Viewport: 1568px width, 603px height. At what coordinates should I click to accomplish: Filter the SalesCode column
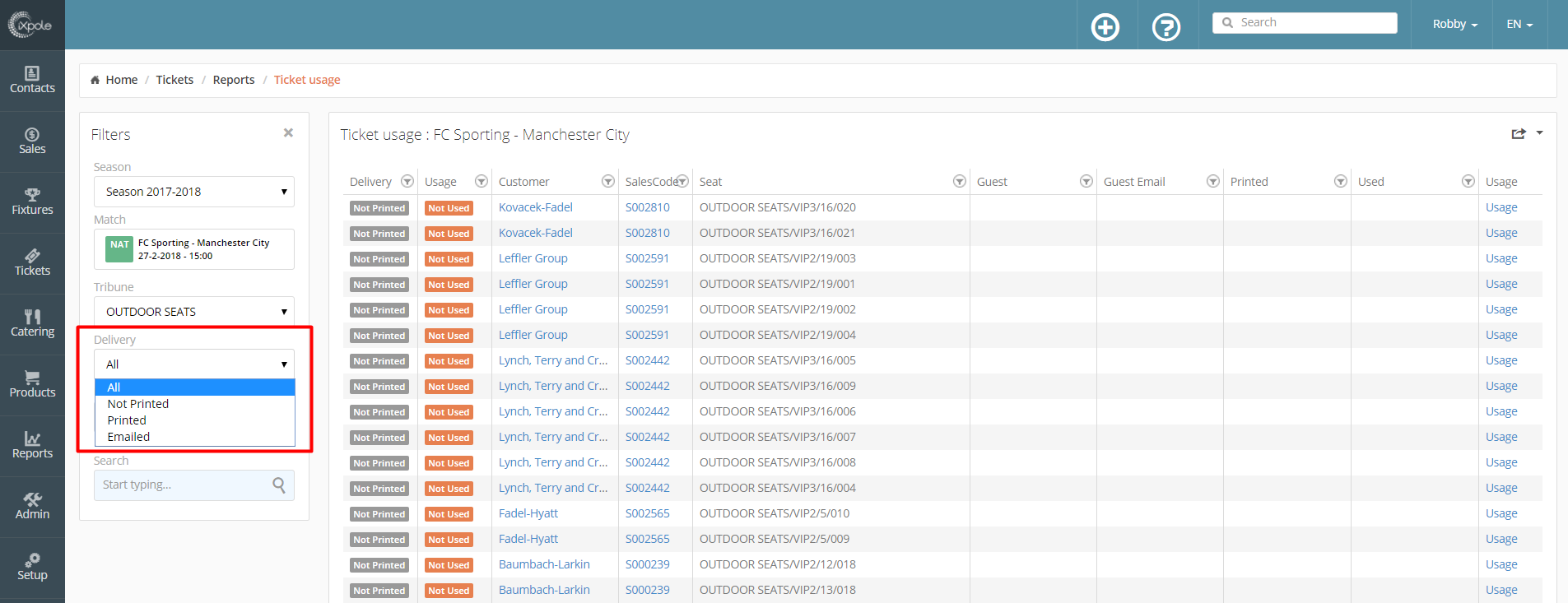682,181
